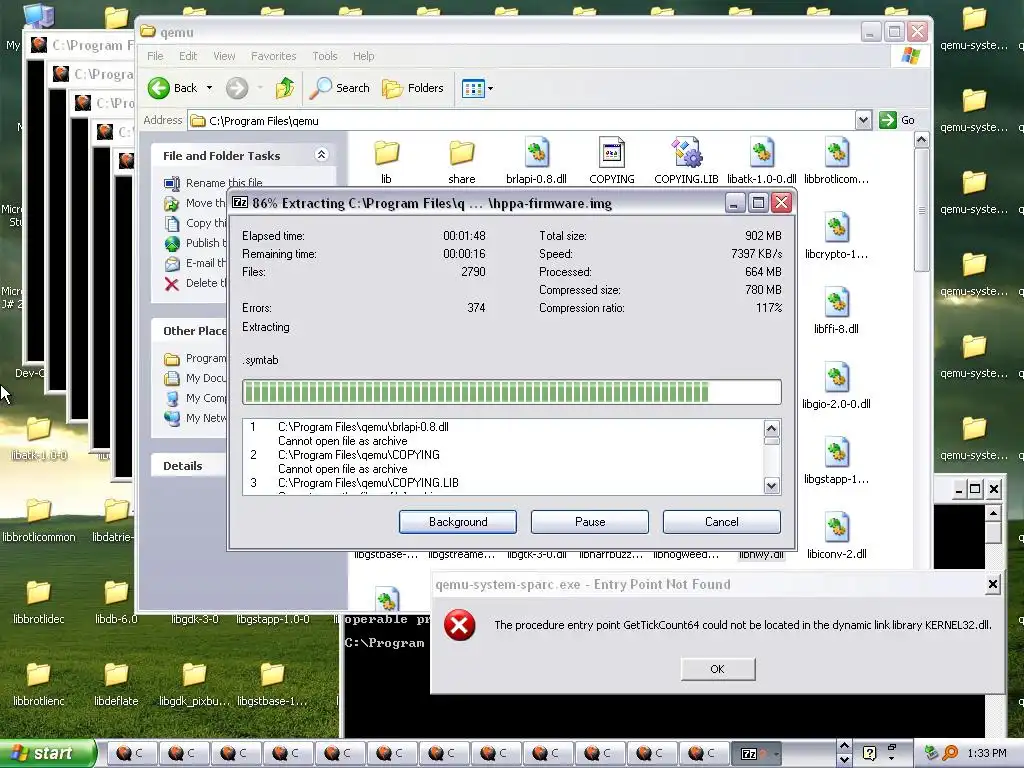Click the Go button
The width and height of the screenshot is (1024, 768).
click(x=897, y=120)
